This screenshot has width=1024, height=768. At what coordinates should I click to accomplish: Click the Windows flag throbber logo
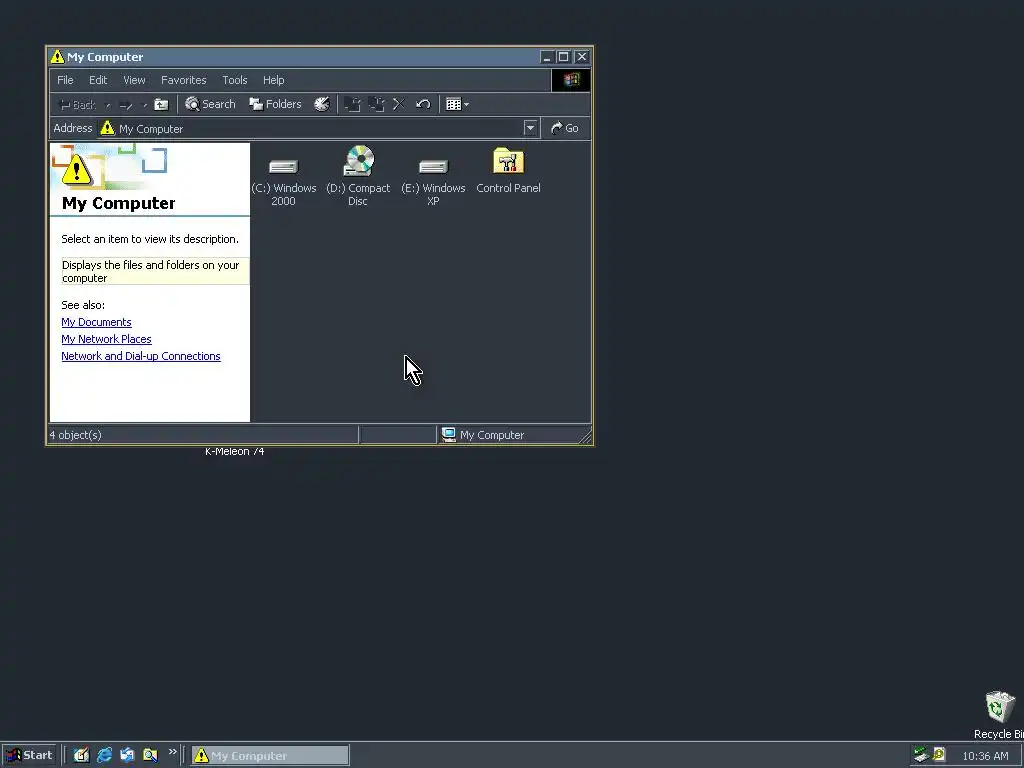(571, 80)
